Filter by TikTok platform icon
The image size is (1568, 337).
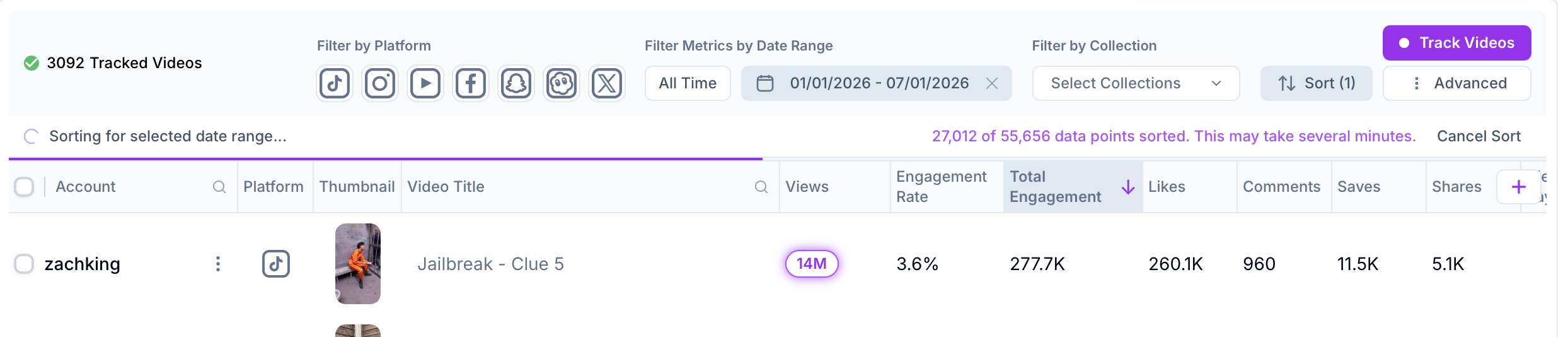pyautogui.click(x=334, y=83)
